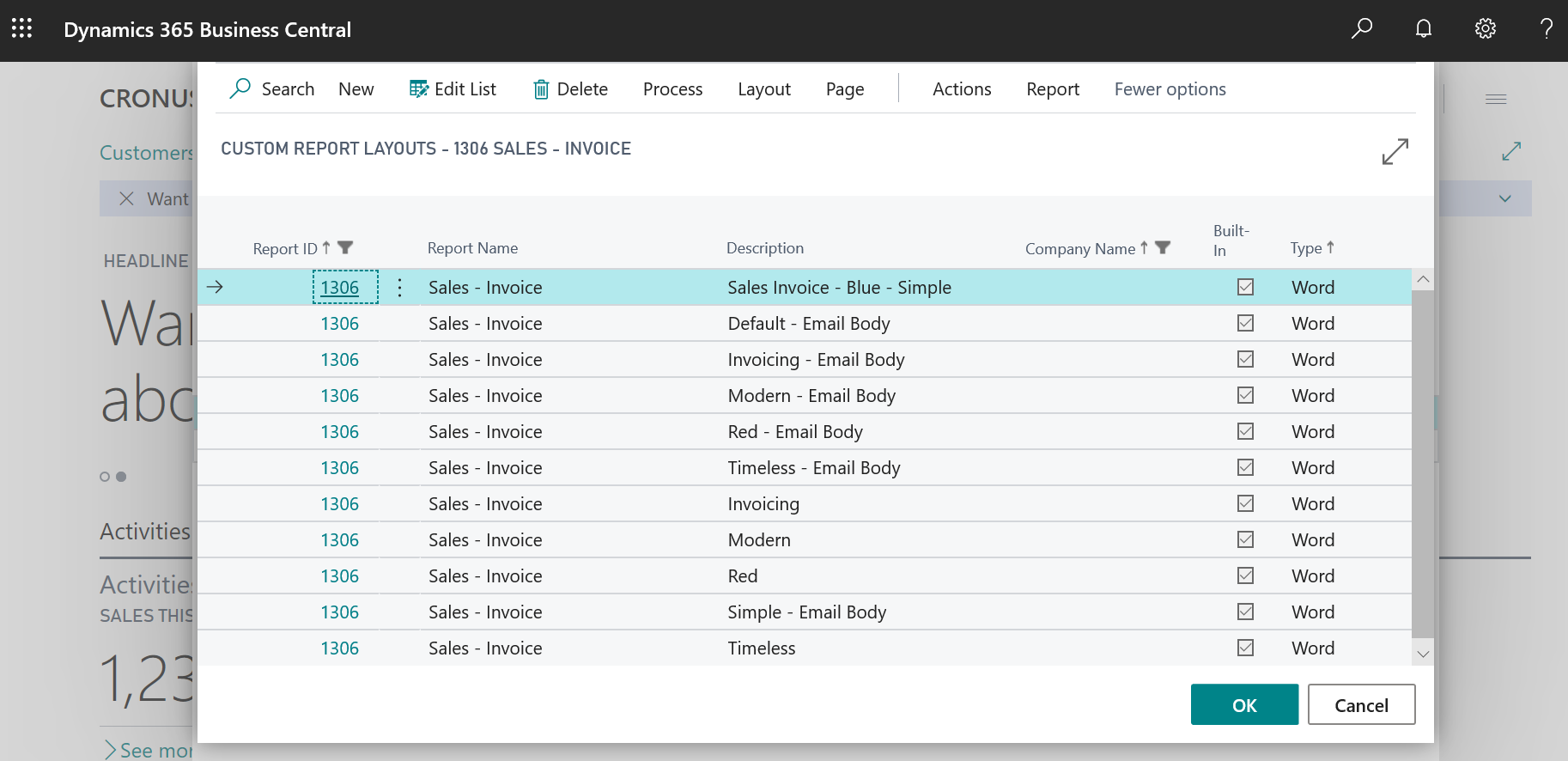1568x761 pixels.
Task: Open the Actions menu
Action: (x=962, y=89)
